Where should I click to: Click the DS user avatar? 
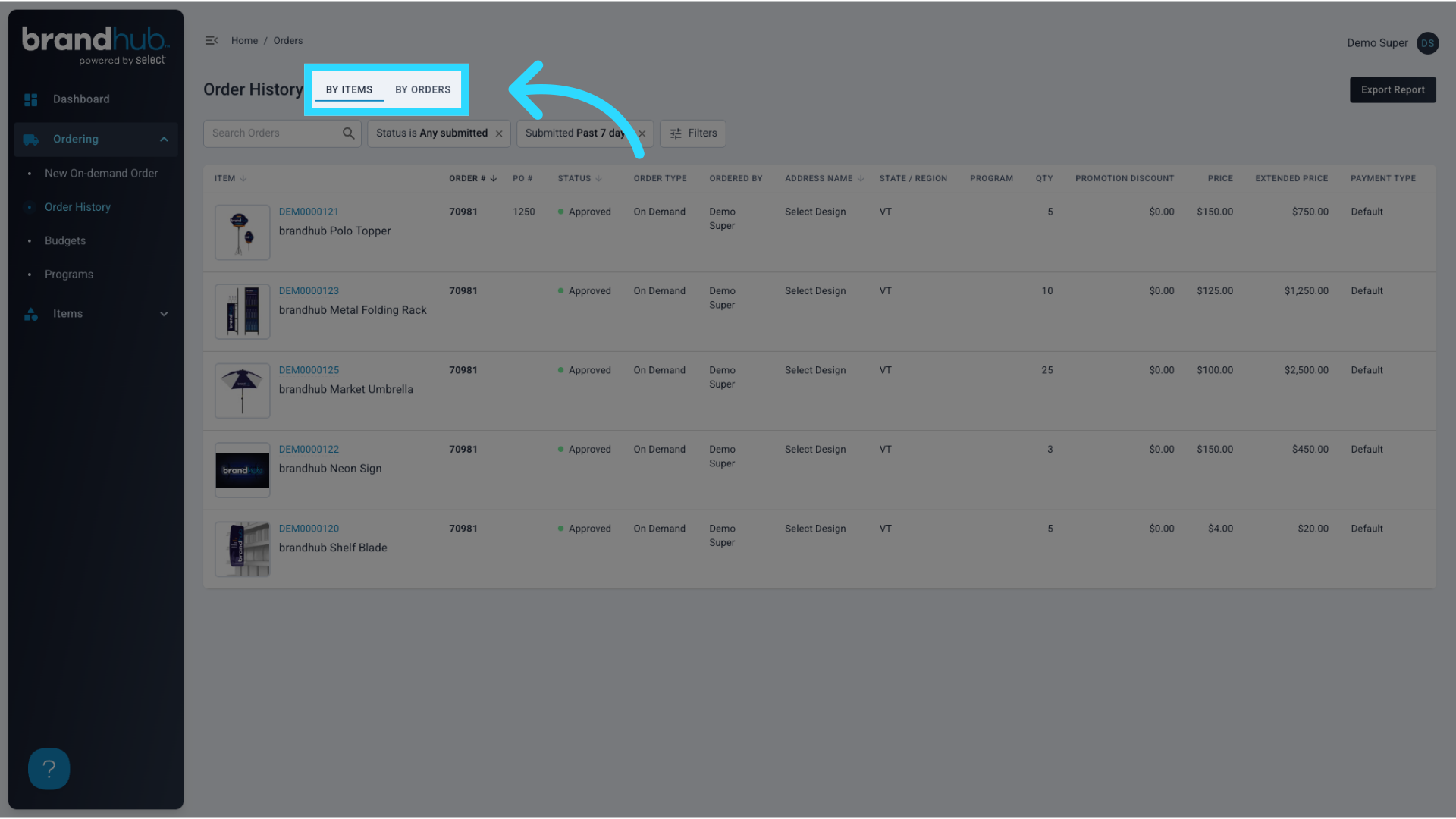click(x=1427, y=43)
